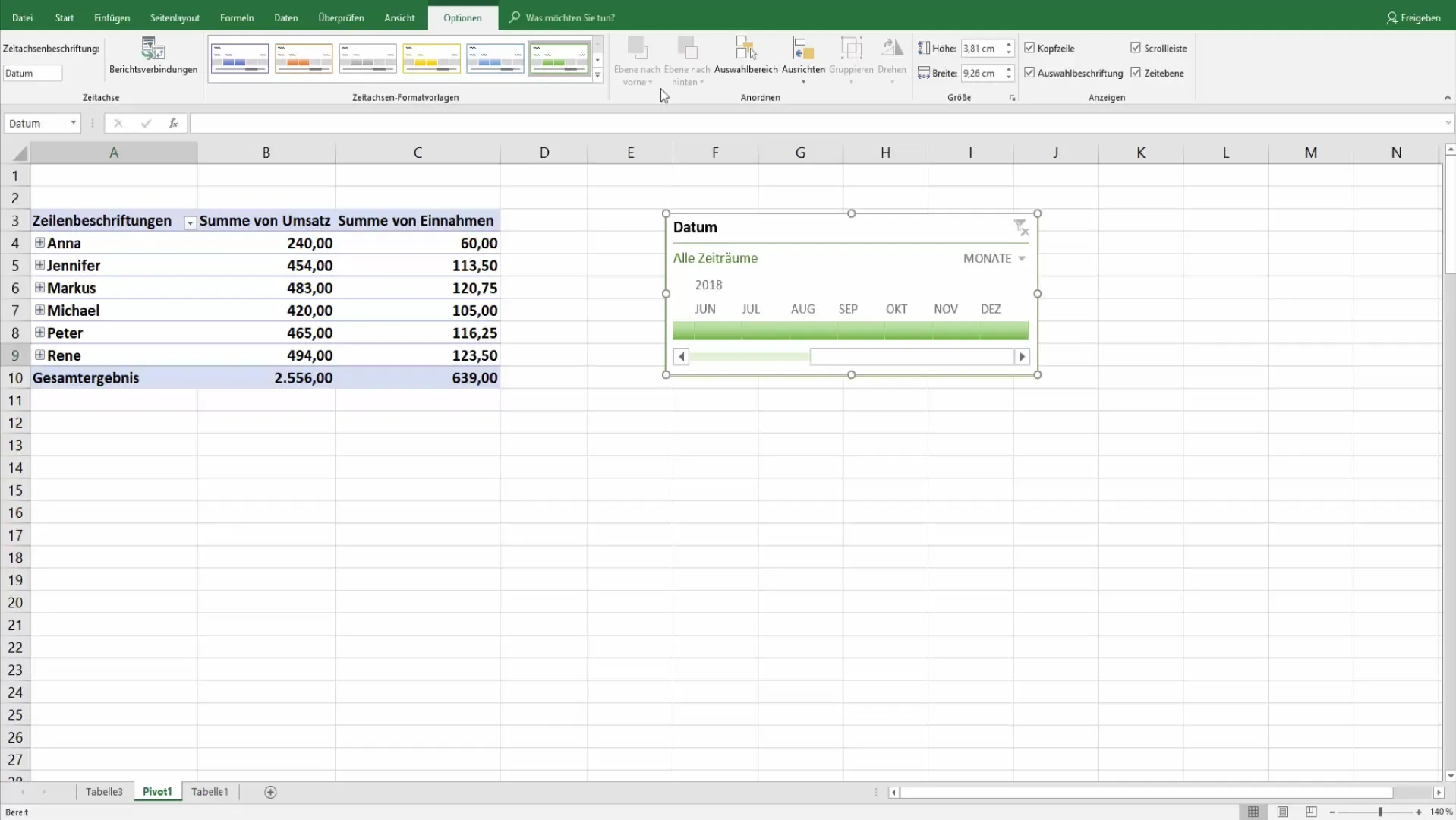
Task: Click the Gruppieren group icon
Action: (x=851, y=49)
